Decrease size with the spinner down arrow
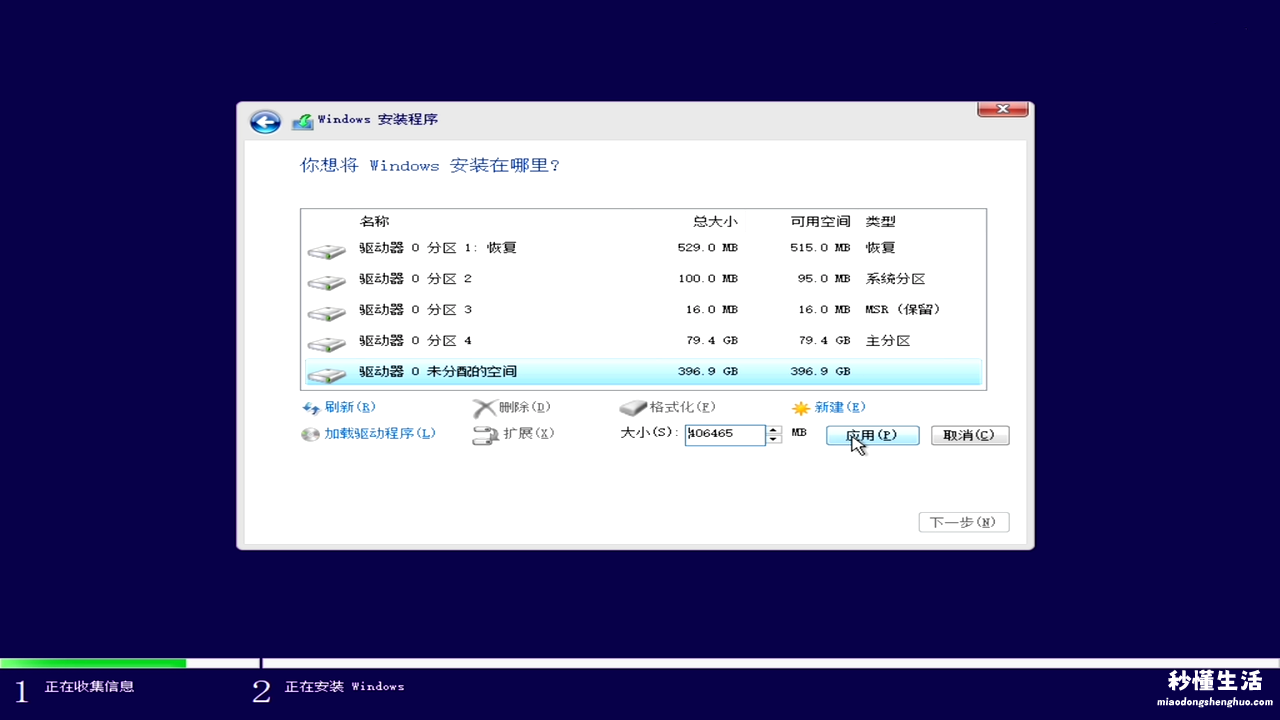The image size is (1280, 720). (773, 439)
